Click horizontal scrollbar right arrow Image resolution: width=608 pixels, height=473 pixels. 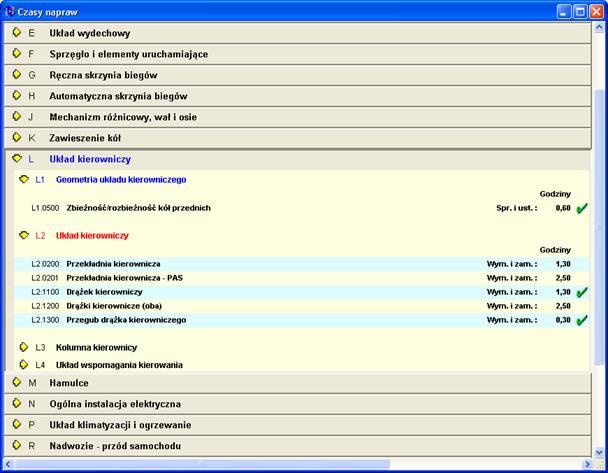[x=587, y=464]
